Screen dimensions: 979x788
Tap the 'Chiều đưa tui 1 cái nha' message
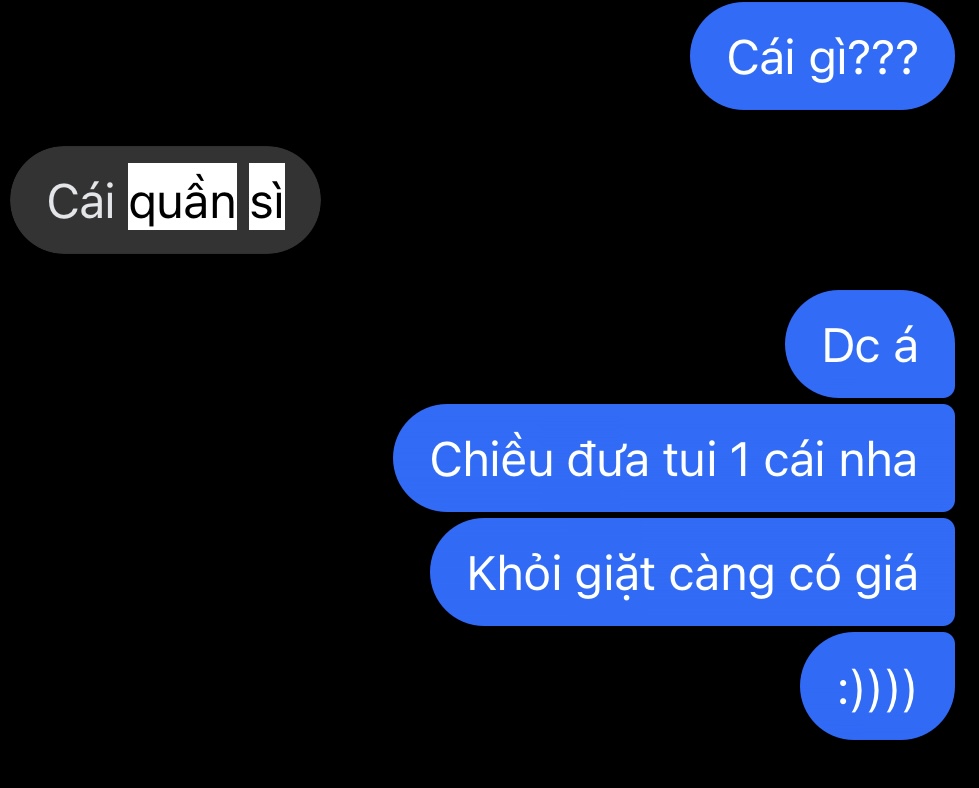tap(674, 458)
